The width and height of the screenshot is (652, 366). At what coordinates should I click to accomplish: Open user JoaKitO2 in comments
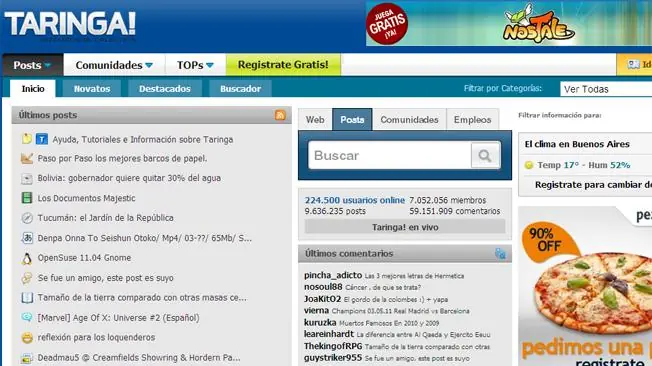click(323, 299)
